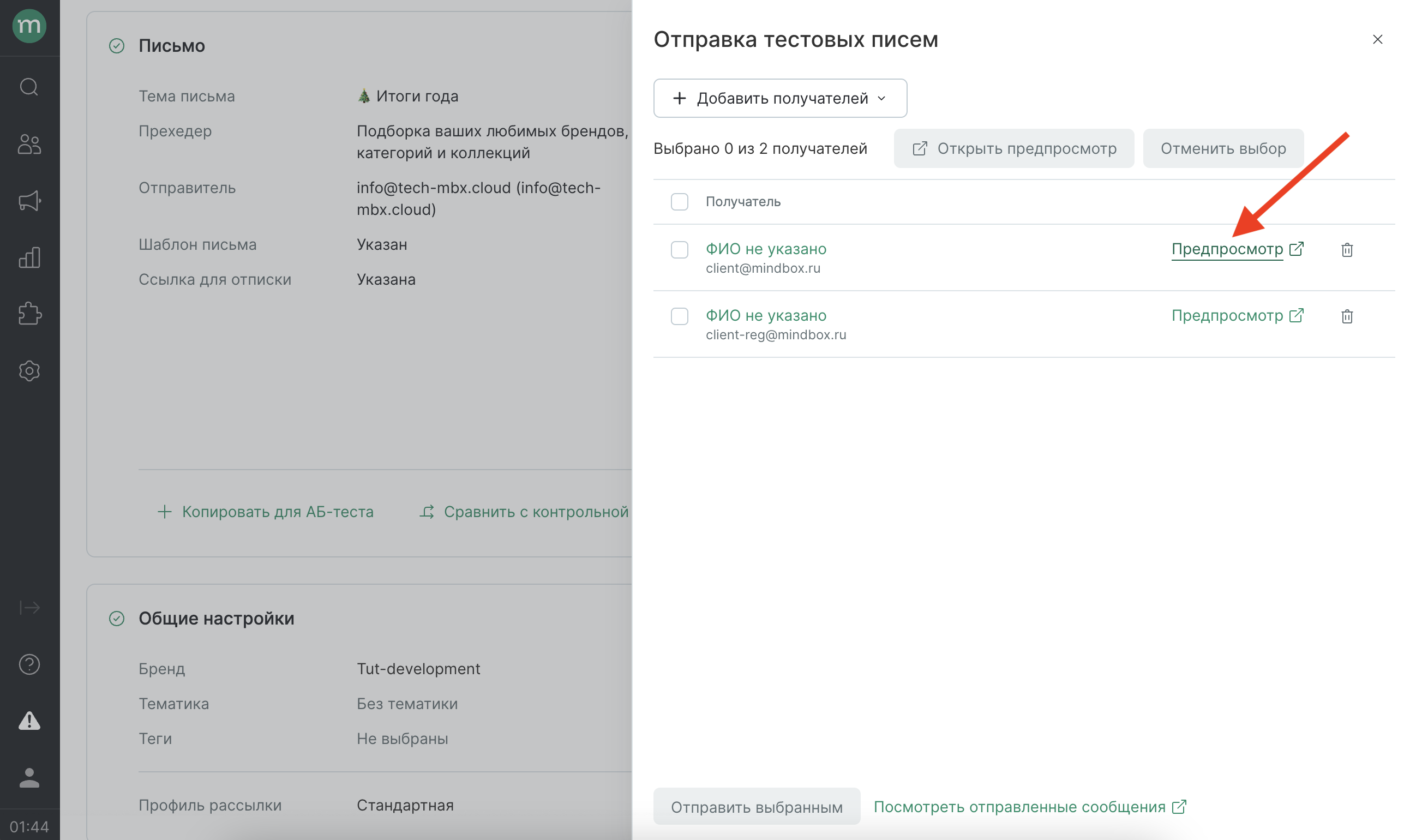Click the check icon beside Письмо heading

117,46
